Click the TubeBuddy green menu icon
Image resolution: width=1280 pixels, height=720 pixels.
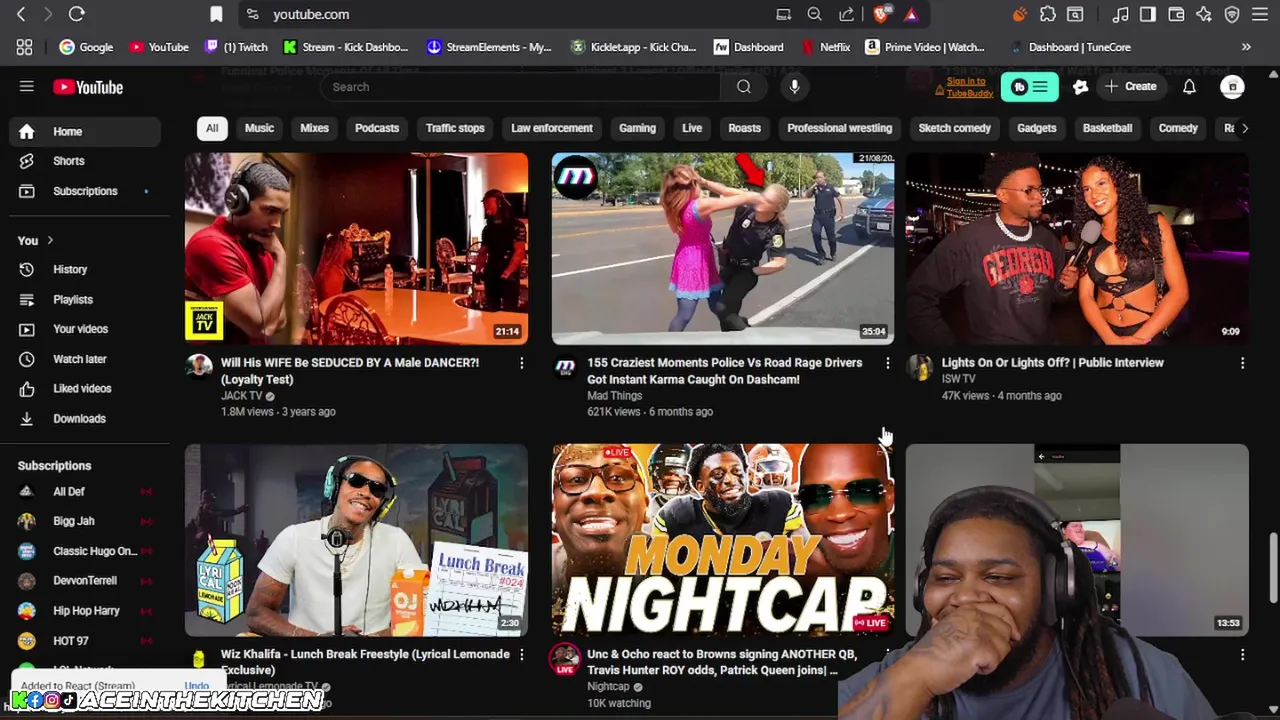tap(1029, 87)
